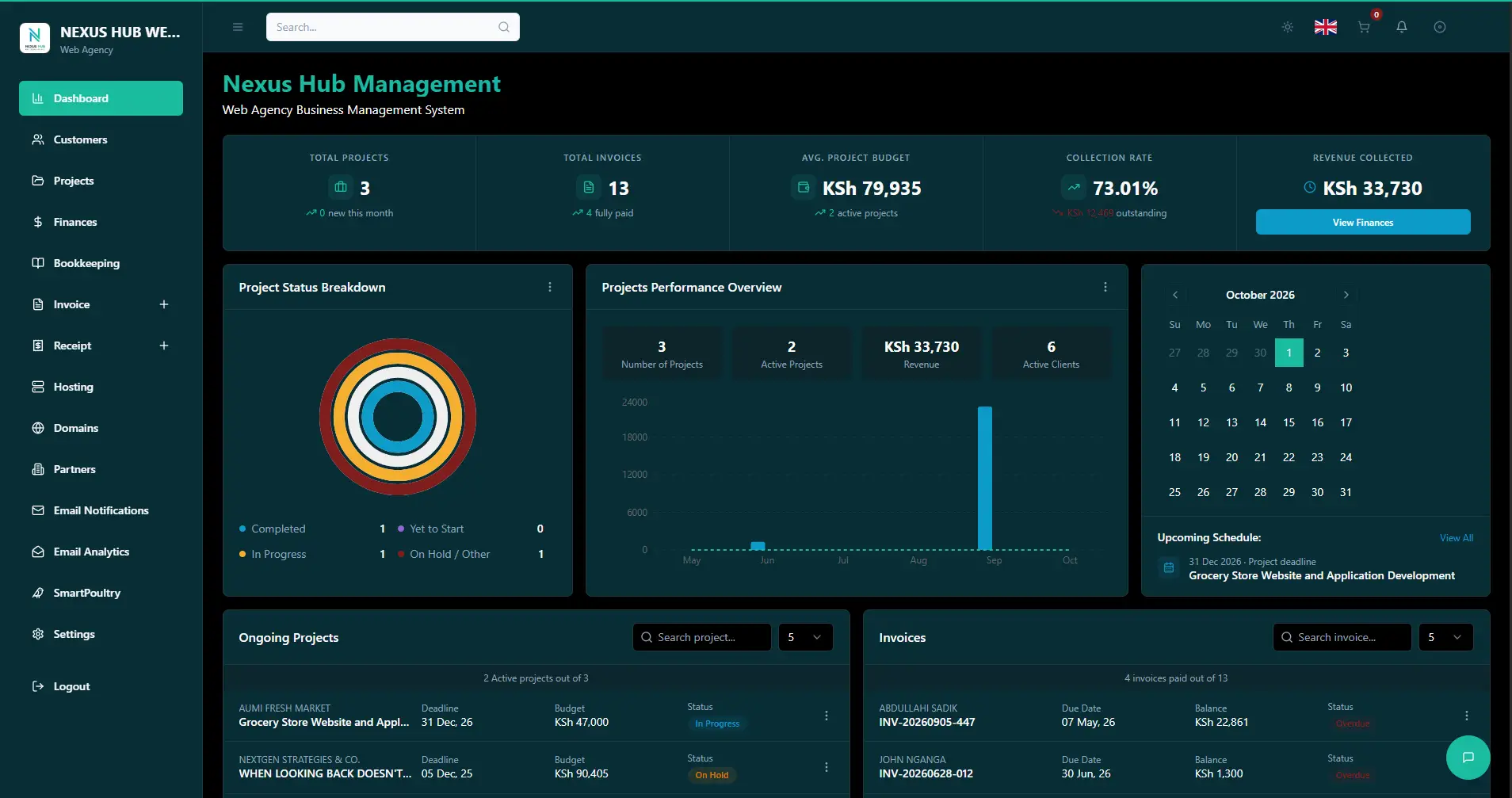Open Projects Performance Overview options menu

pyautogui.click(x=1105, y=287)
